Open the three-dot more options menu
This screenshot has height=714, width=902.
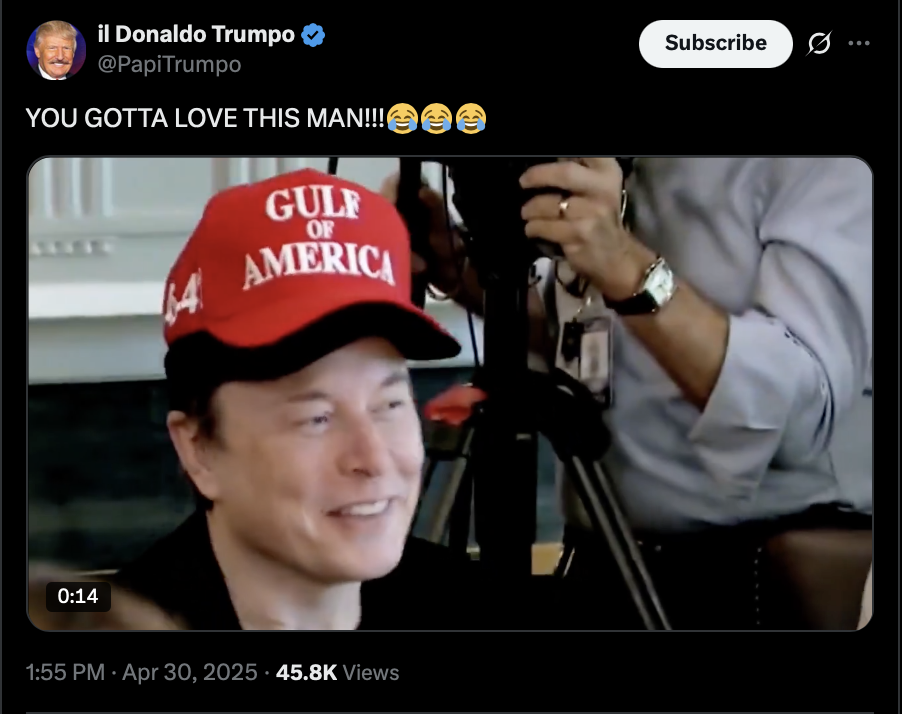coord(859,43)
